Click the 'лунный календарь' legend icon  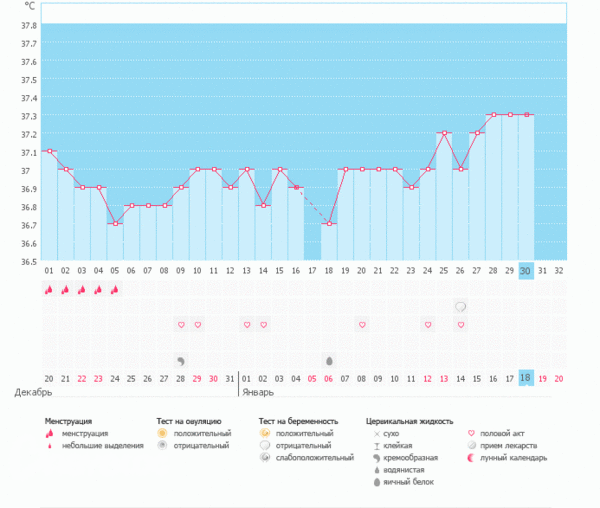pyautogui.click(x=473, y=458)
